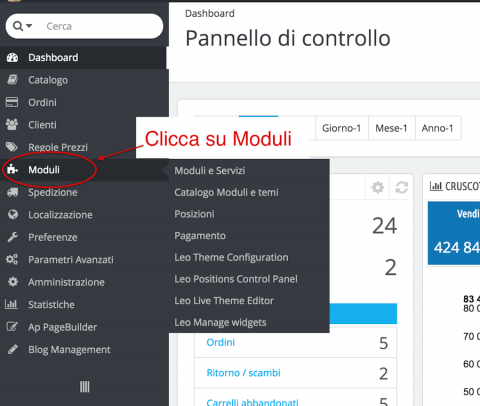Click the Localizzazione globe icon
The image size is (480, 406).
pos(13,214)
